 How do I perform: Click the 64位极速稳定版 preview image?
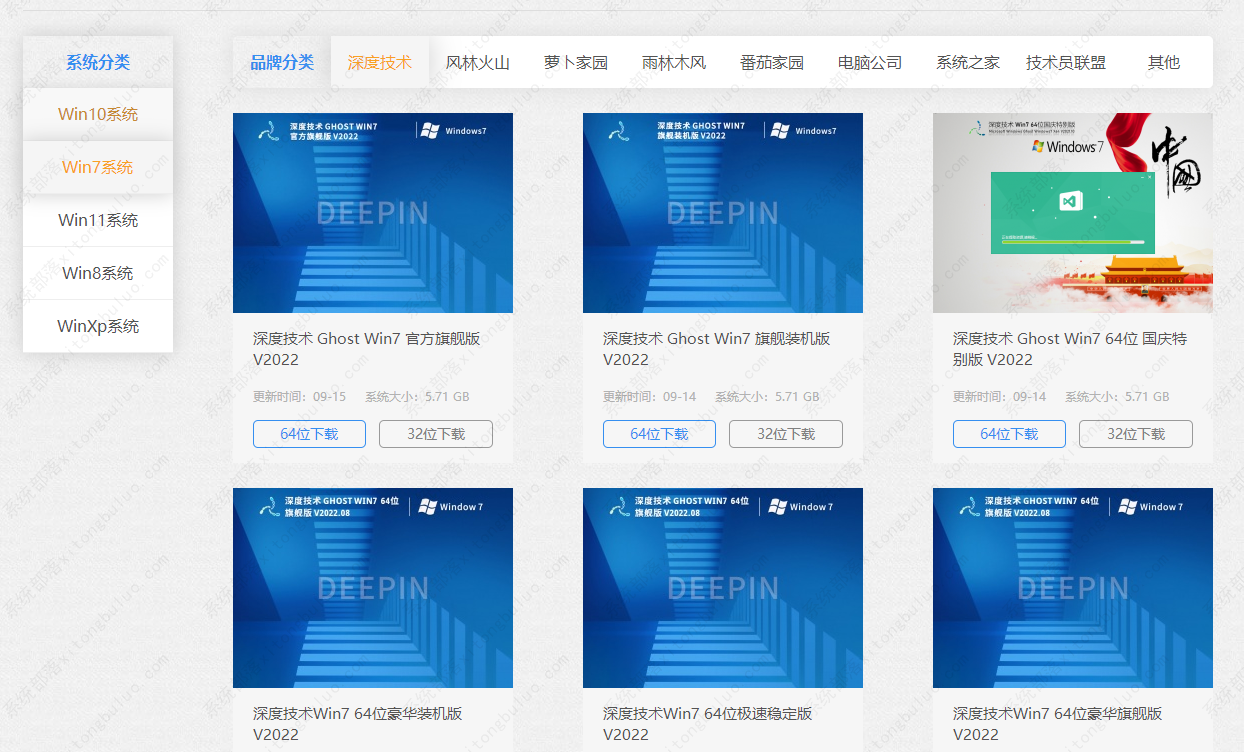point(722,587)
